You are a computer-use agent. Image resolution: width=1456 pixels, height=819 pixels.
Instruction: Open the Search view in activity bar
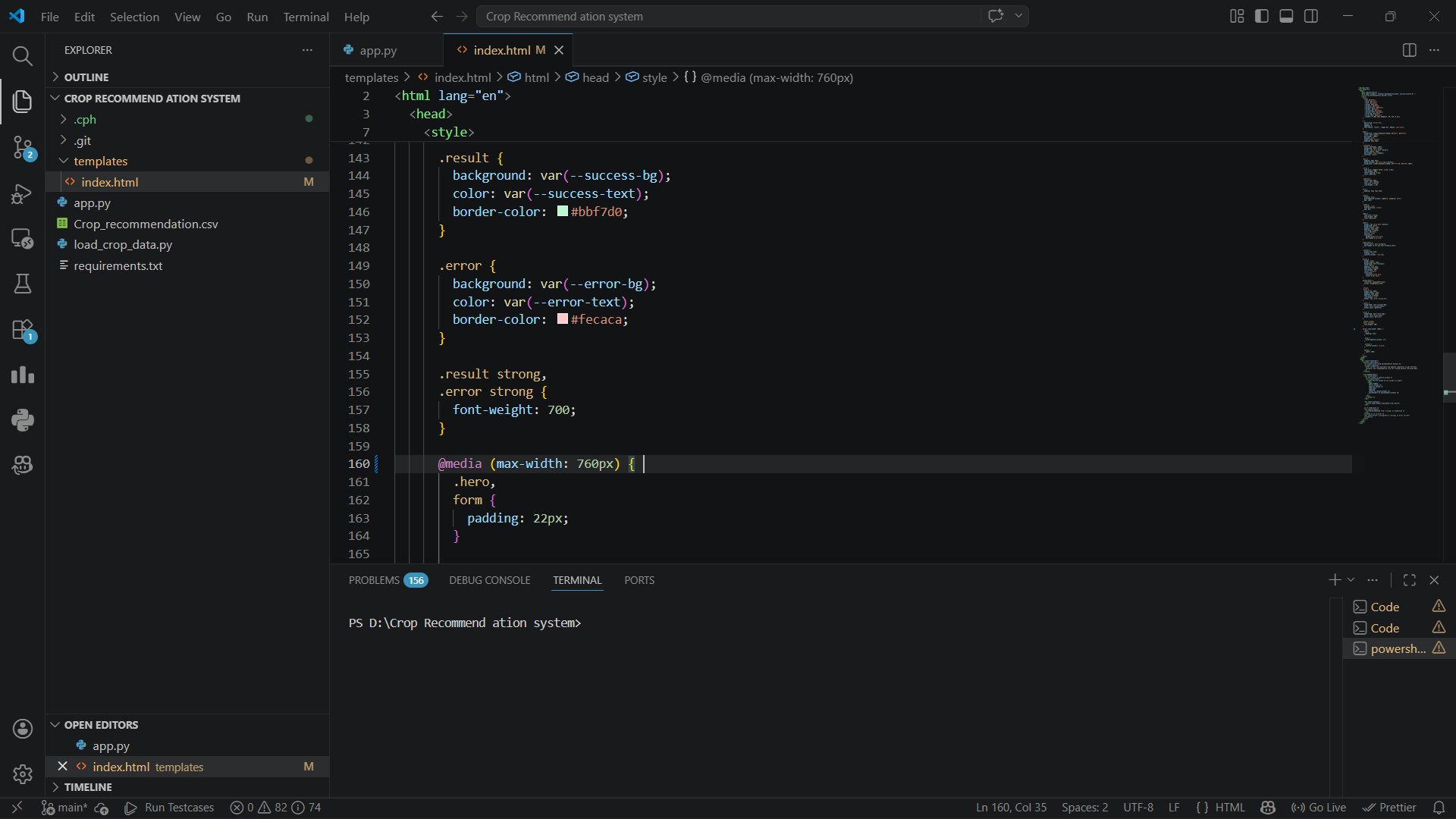click(x=22, y=55)
